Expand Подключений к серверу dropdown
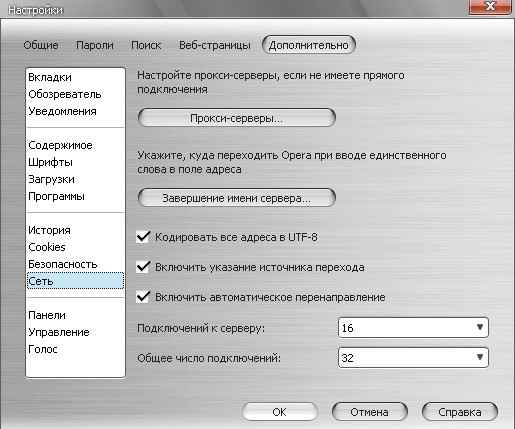This screenshot has height=429, width=515. pyautogui.click(x=413, y=328)
